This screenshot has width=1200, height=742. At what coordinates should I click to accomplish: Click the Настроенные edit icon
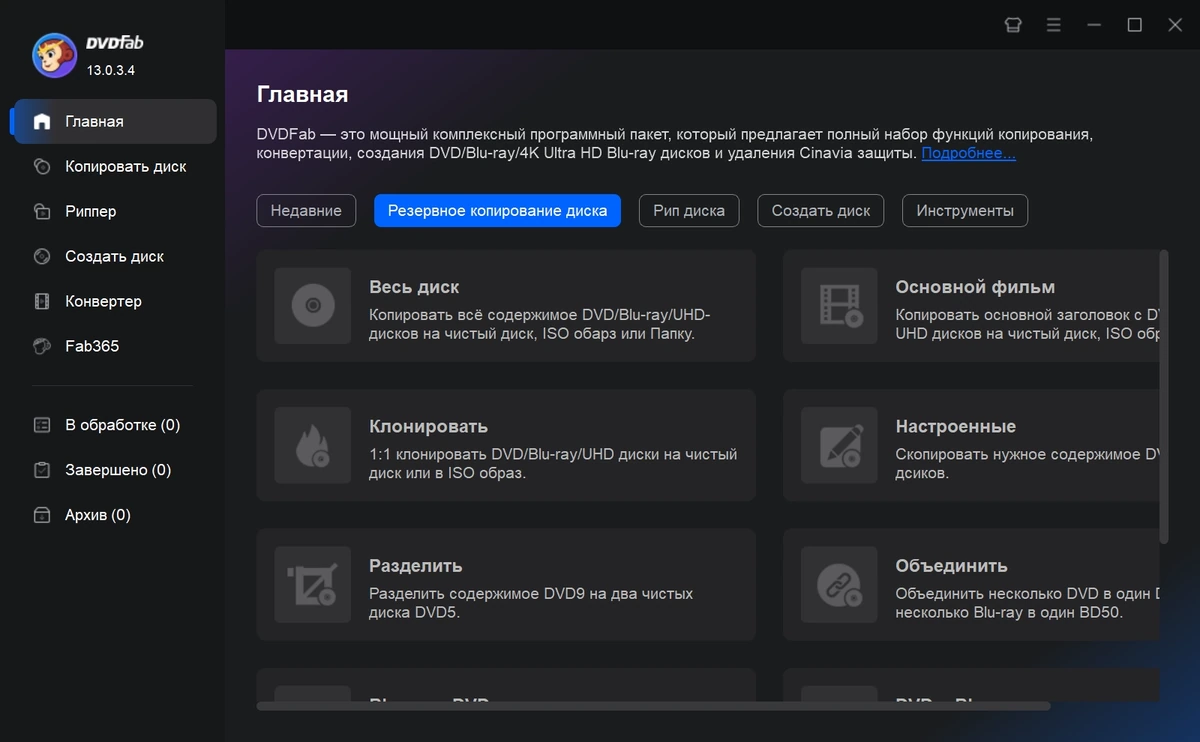click(840, 445)
